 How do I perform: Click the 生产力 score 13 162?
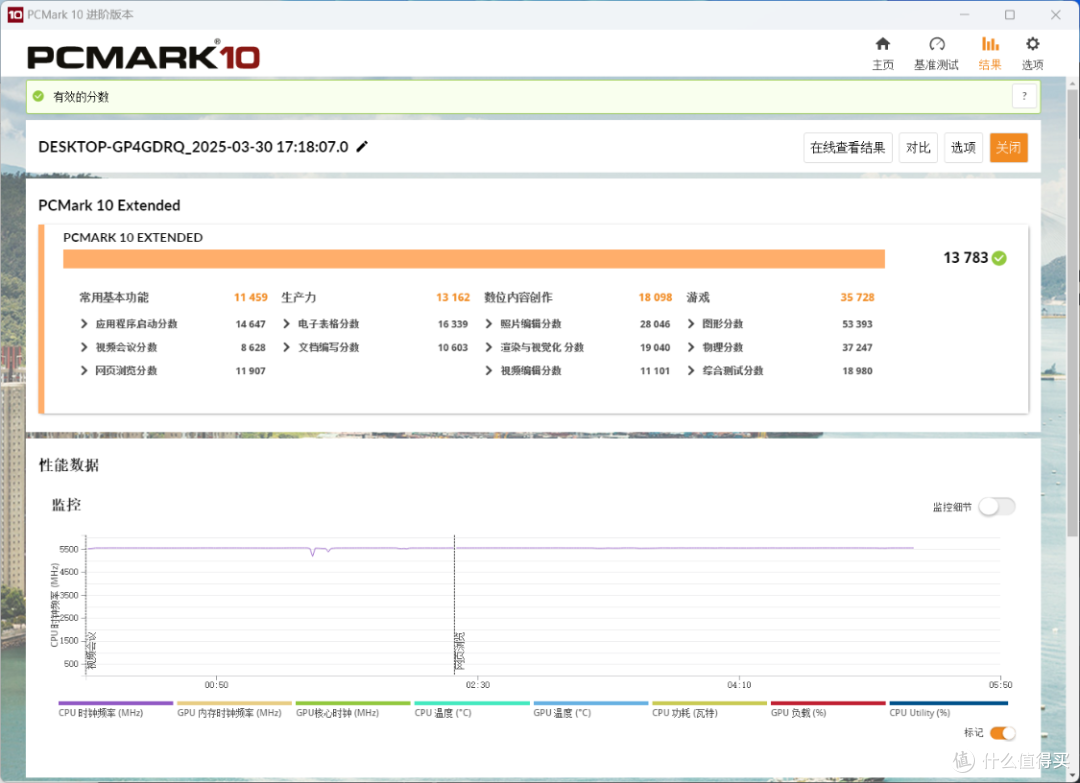pos(453,297)
